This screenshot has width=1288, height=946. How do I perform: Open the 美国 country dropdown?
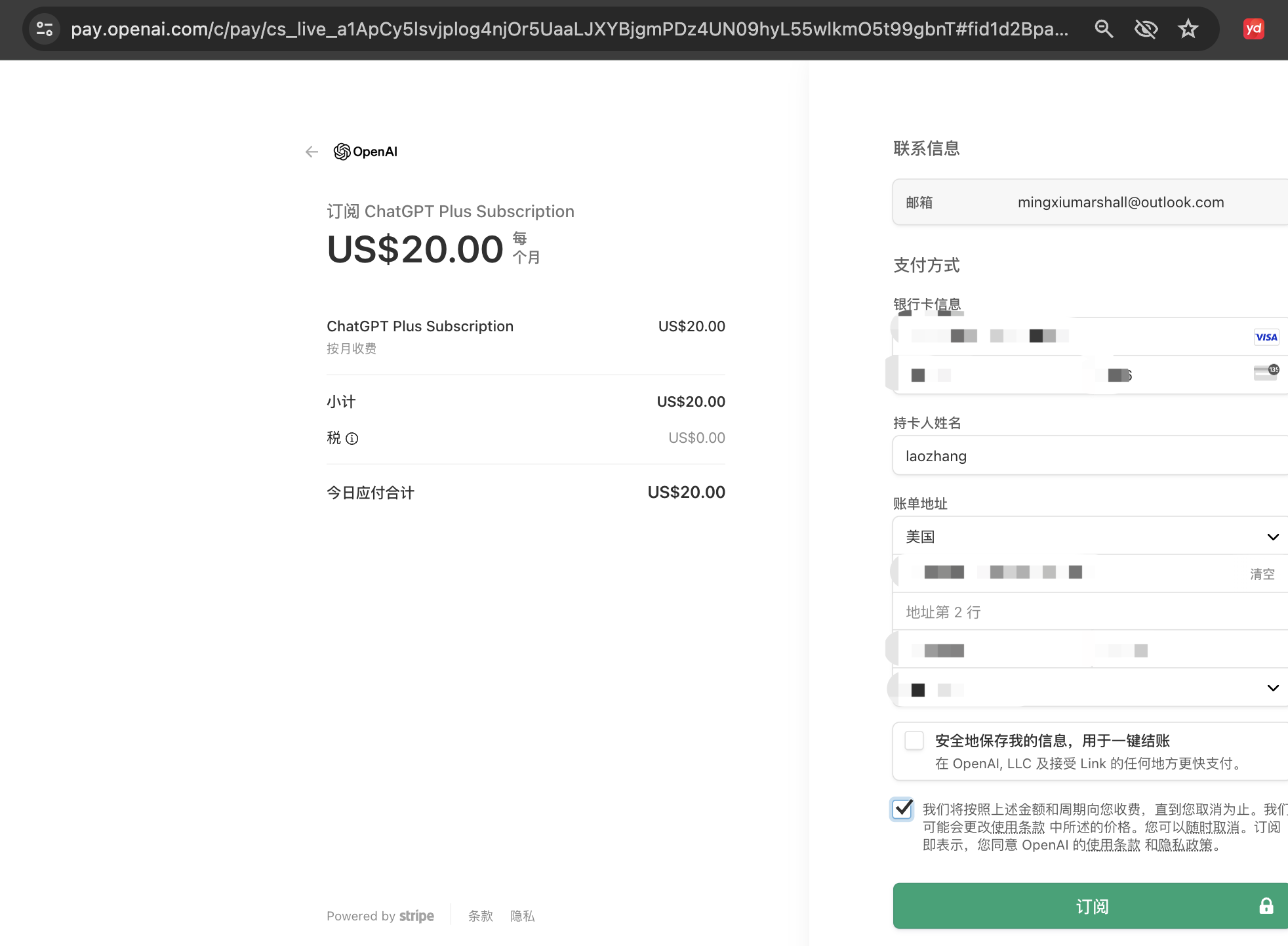[x=1090, y=537]
